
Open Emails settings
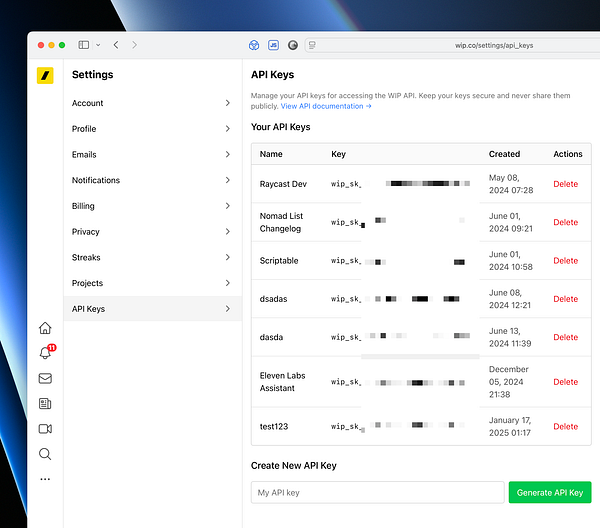click(153, 155)
